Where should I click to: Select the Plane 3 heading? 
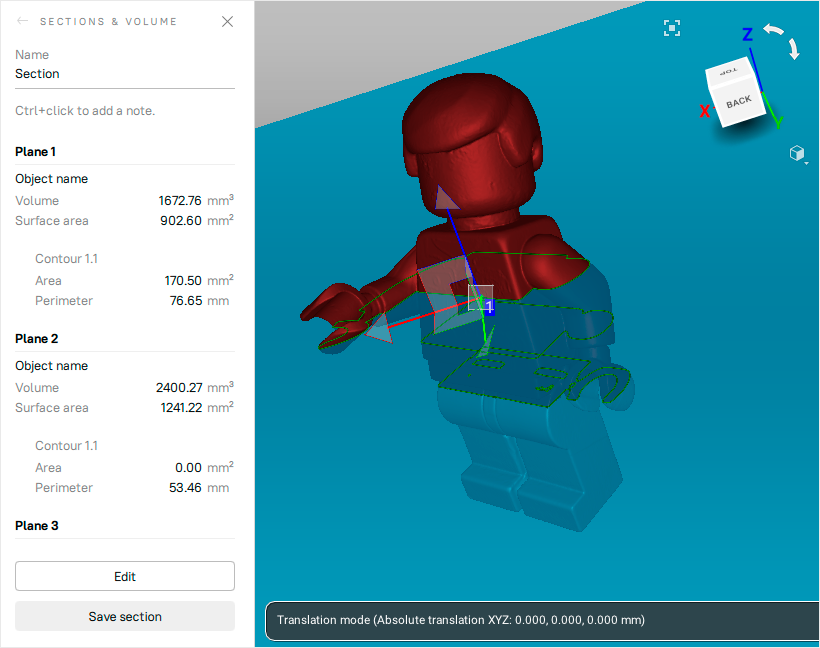point(37,526)
